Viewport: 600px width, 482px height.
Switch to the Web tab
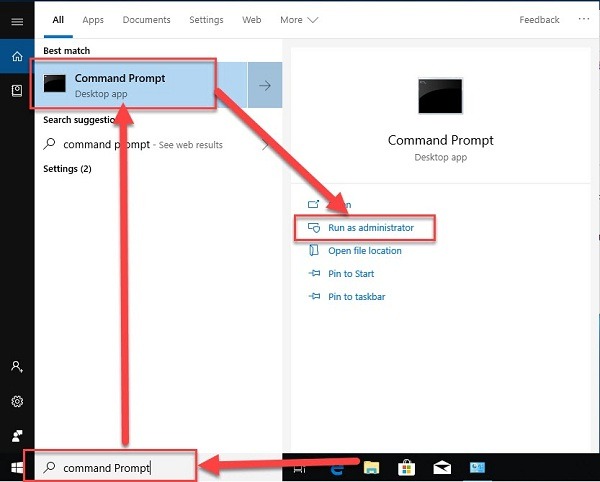point(252,20)
